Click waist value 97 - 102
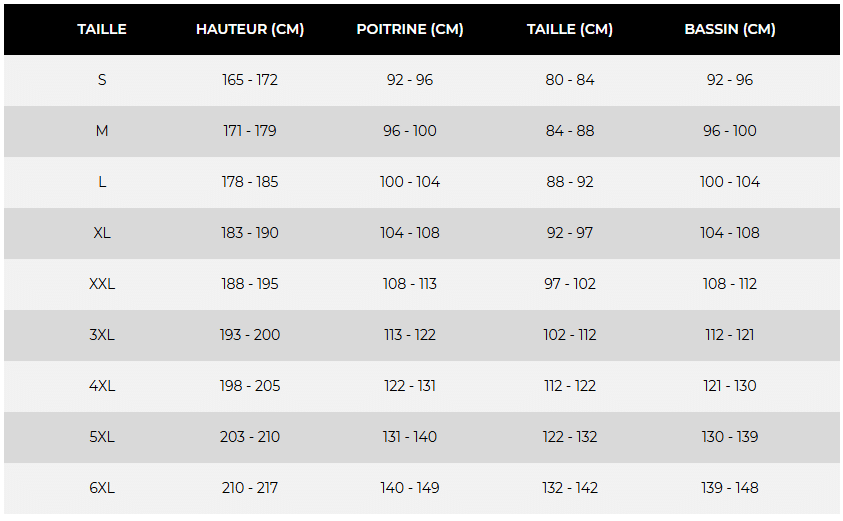The height and width of the screenshot is (521, 843). 569,284
